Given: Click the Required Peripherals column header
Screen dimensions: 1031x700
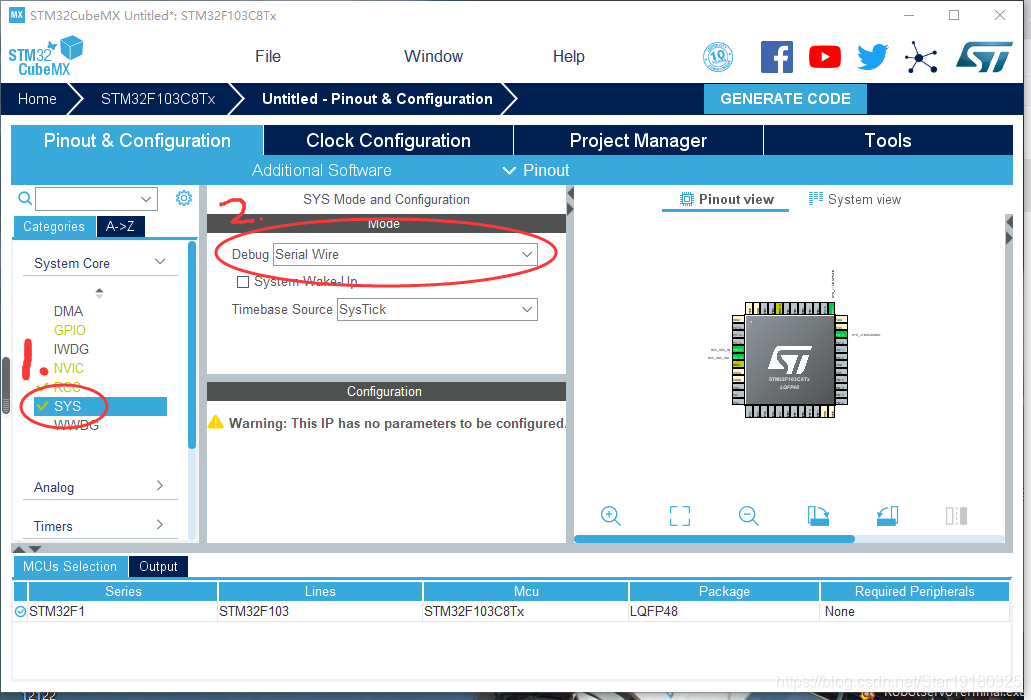Looking at the screenshot, I should point(915,592).
